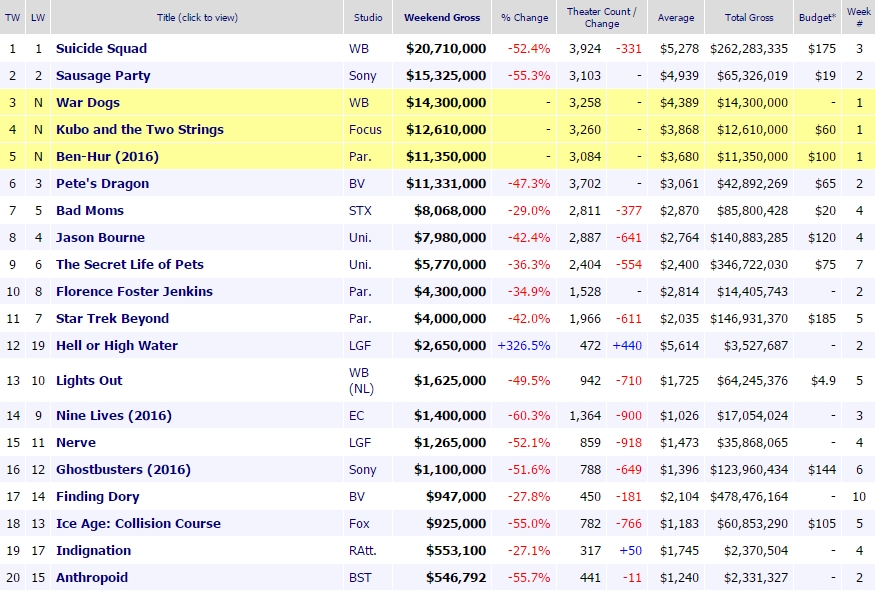Image resolution: width=875 pixels, height=592 pixels.
Task: Open Pete's Dragon movie link
Action: [102, 184]
